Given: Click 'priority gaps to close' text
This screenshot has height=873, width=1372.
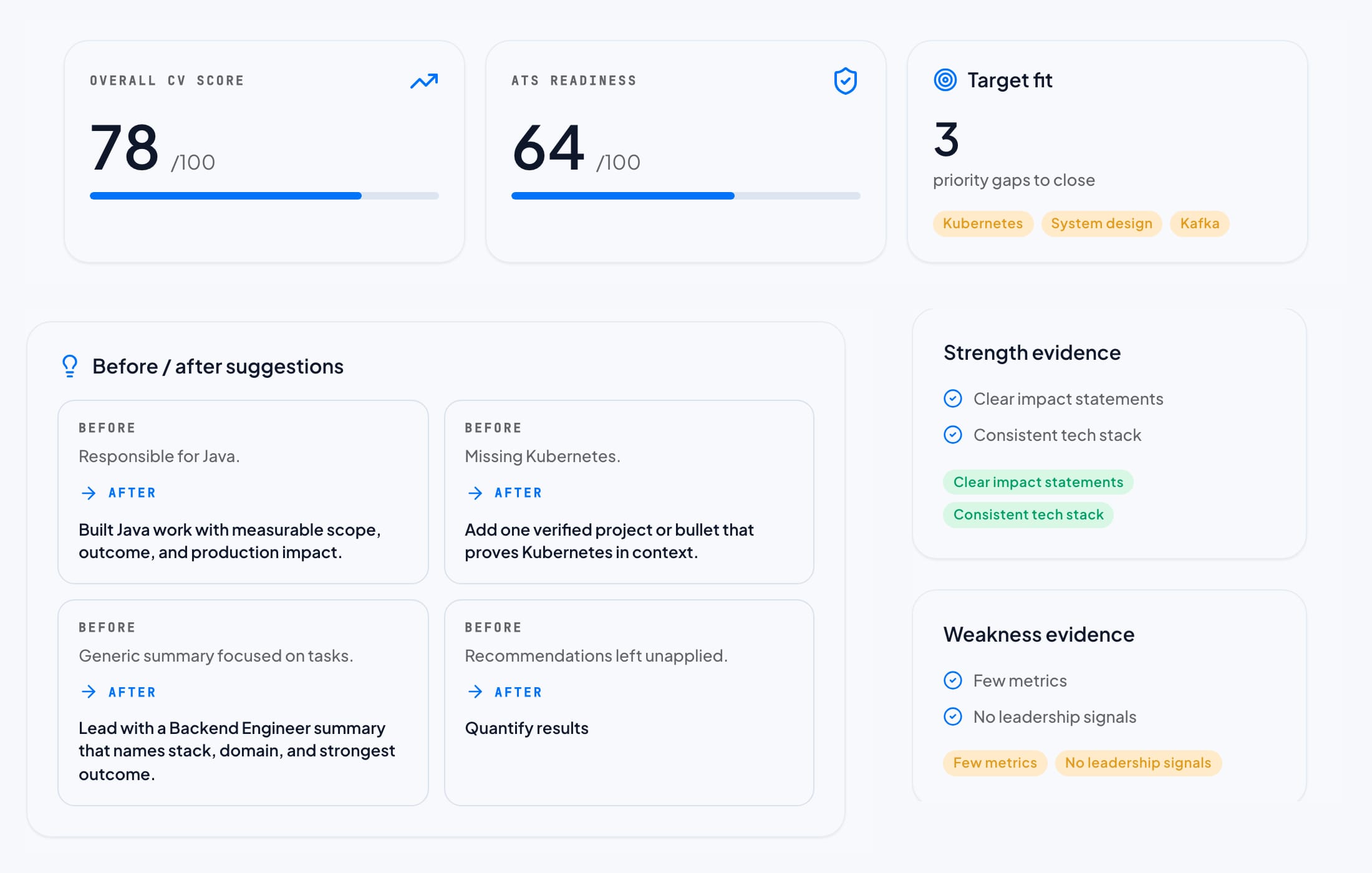Looking at the screenshot, I should [1014, 180].
